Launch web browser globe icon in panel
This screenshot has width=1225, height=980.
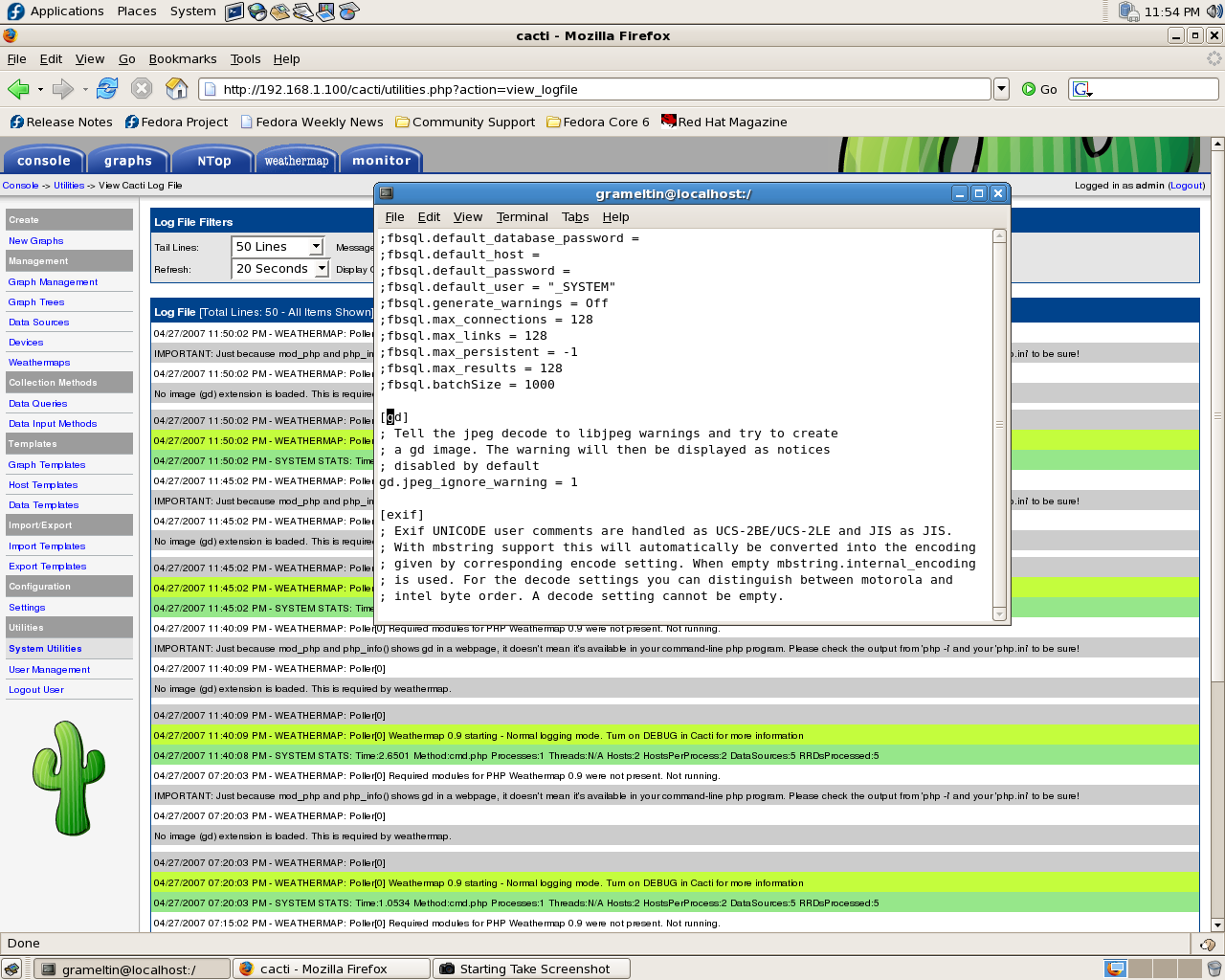pyautogui.click(x=257, y=11)
